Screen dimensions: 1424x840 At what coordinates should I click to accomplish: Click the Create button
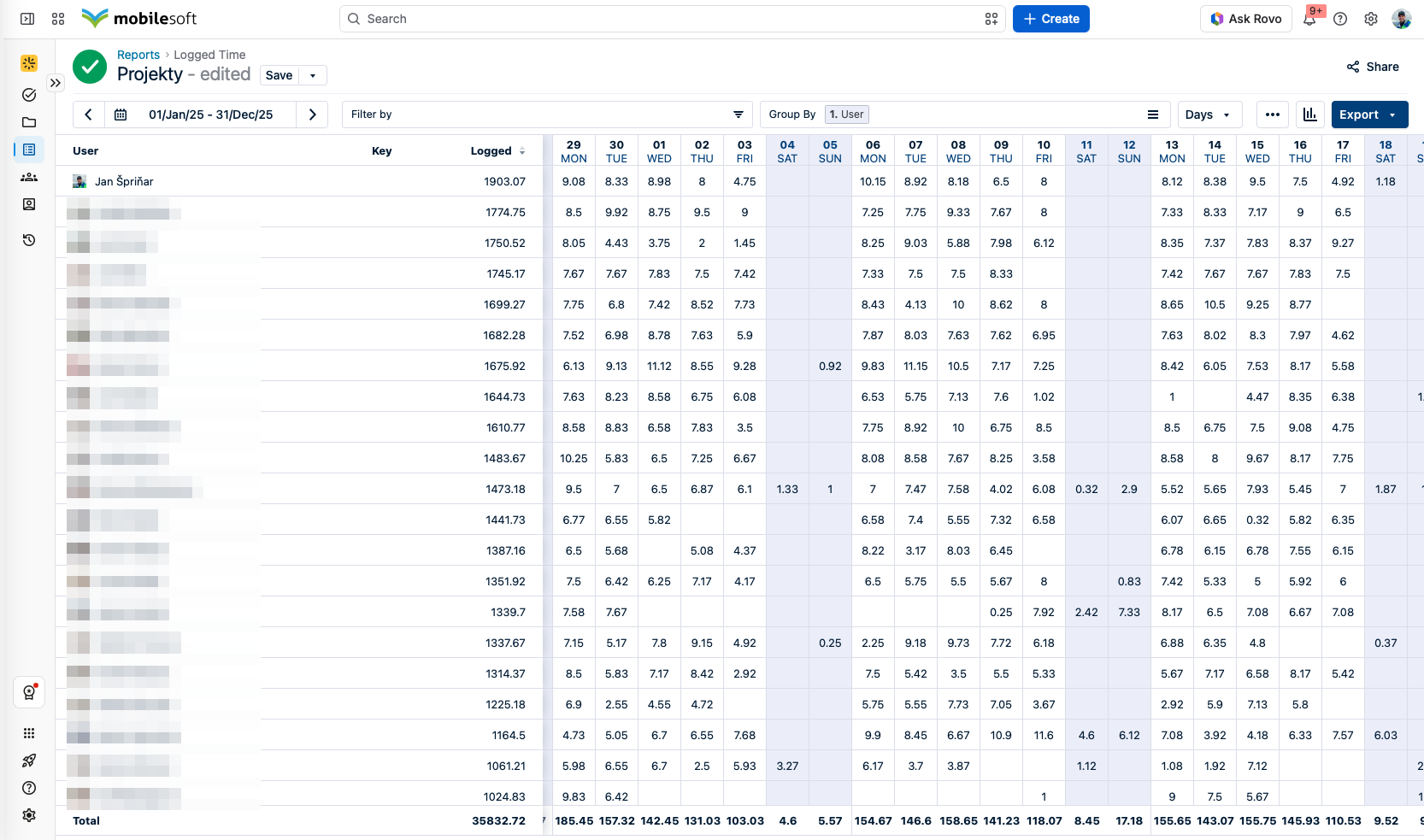point(1050,19)
